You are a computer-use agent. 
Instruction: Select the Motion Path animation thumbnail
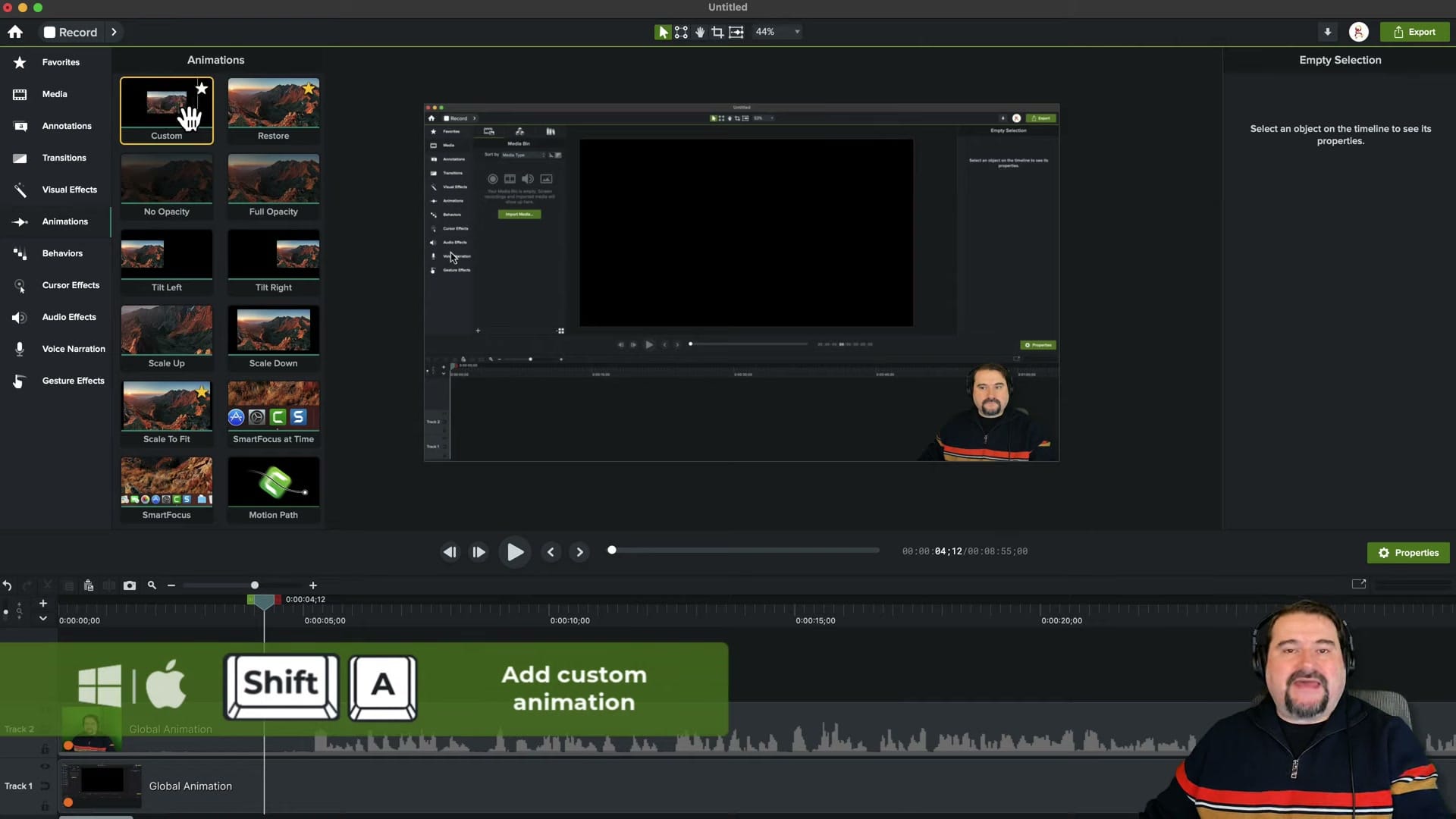273,483
